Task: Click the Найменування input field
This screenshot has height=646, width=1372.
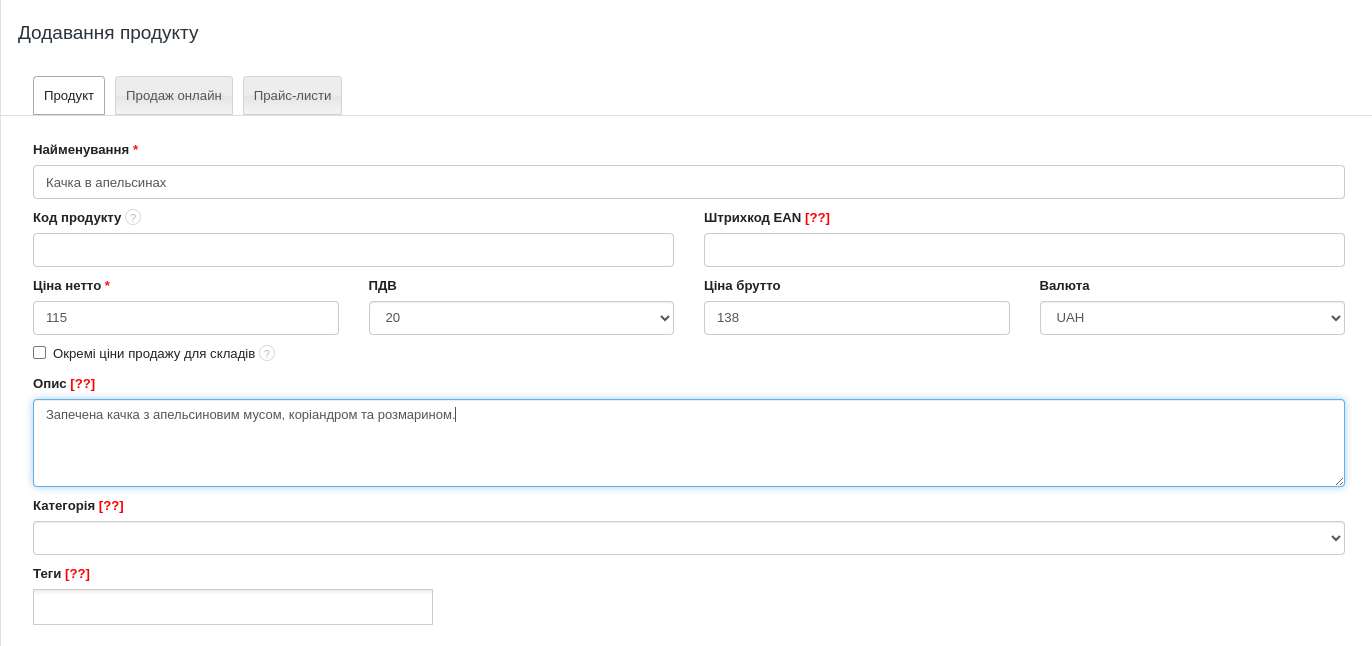Action: (688, 182)
